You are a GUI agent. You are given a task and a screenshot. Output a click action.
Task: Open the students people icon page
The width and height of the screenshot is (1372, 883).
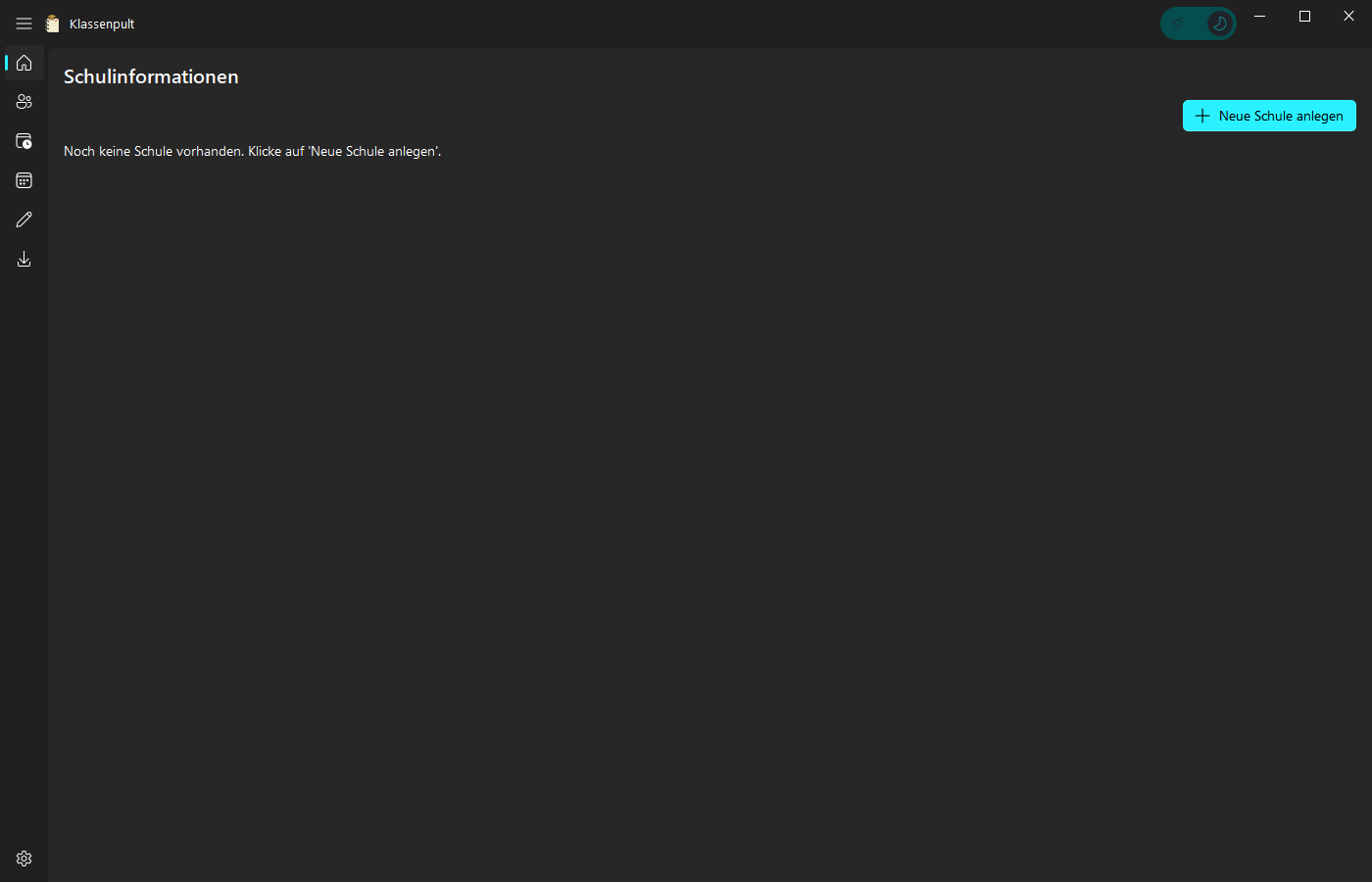point(24,102)
